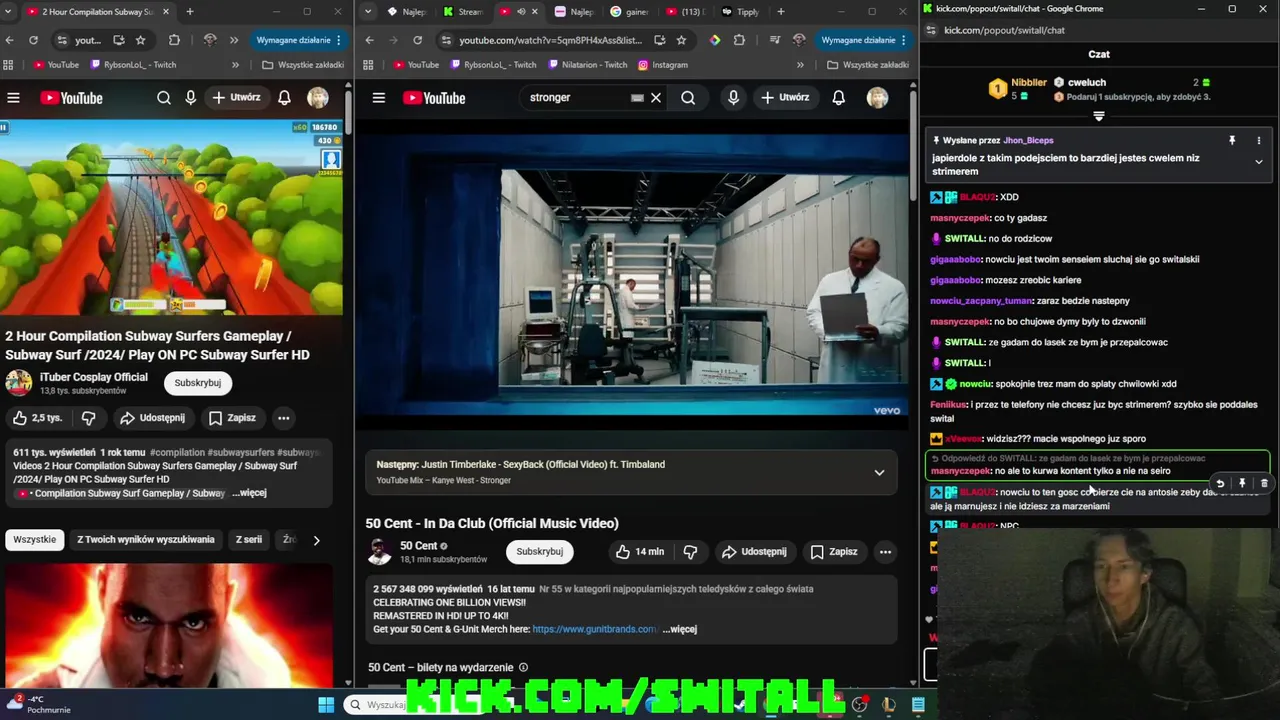The height and width of the screenshot is (720, 1280).
Task: Collapse the pinned chat message with chevron
Action: click(1259, 162)
